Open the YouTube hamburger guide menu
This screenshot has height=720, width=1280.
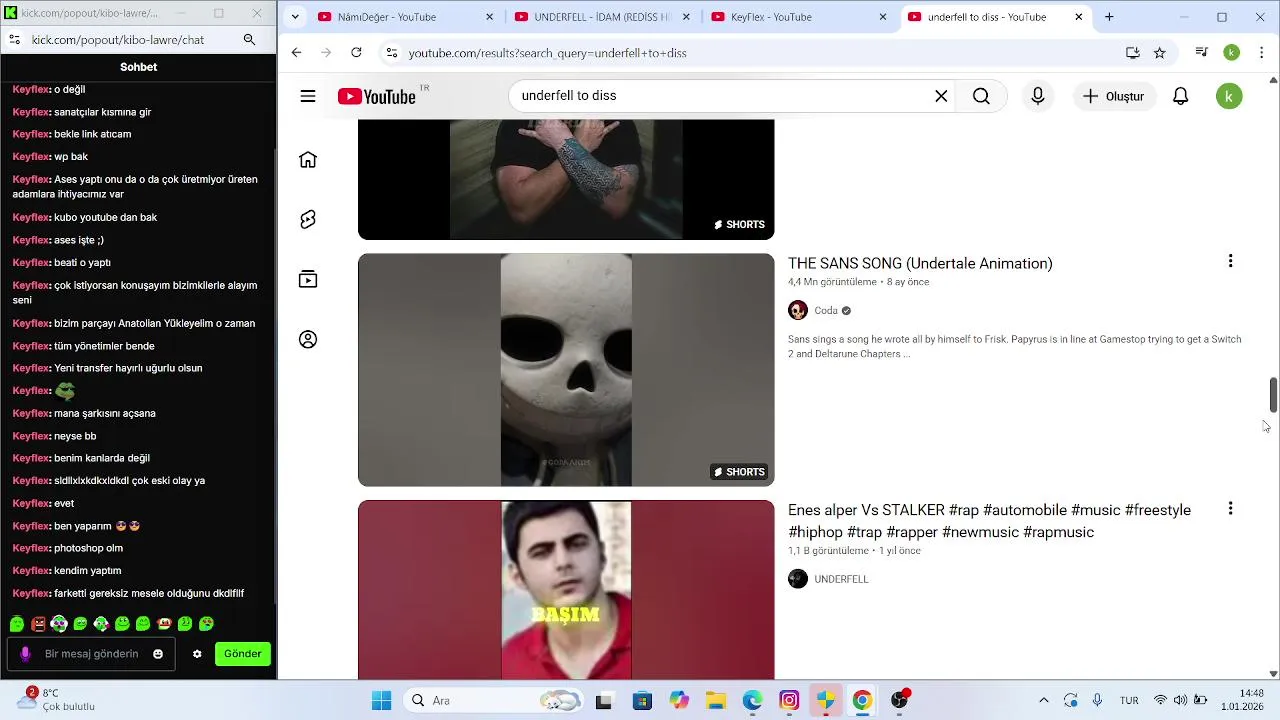click(x=308, y=96)
